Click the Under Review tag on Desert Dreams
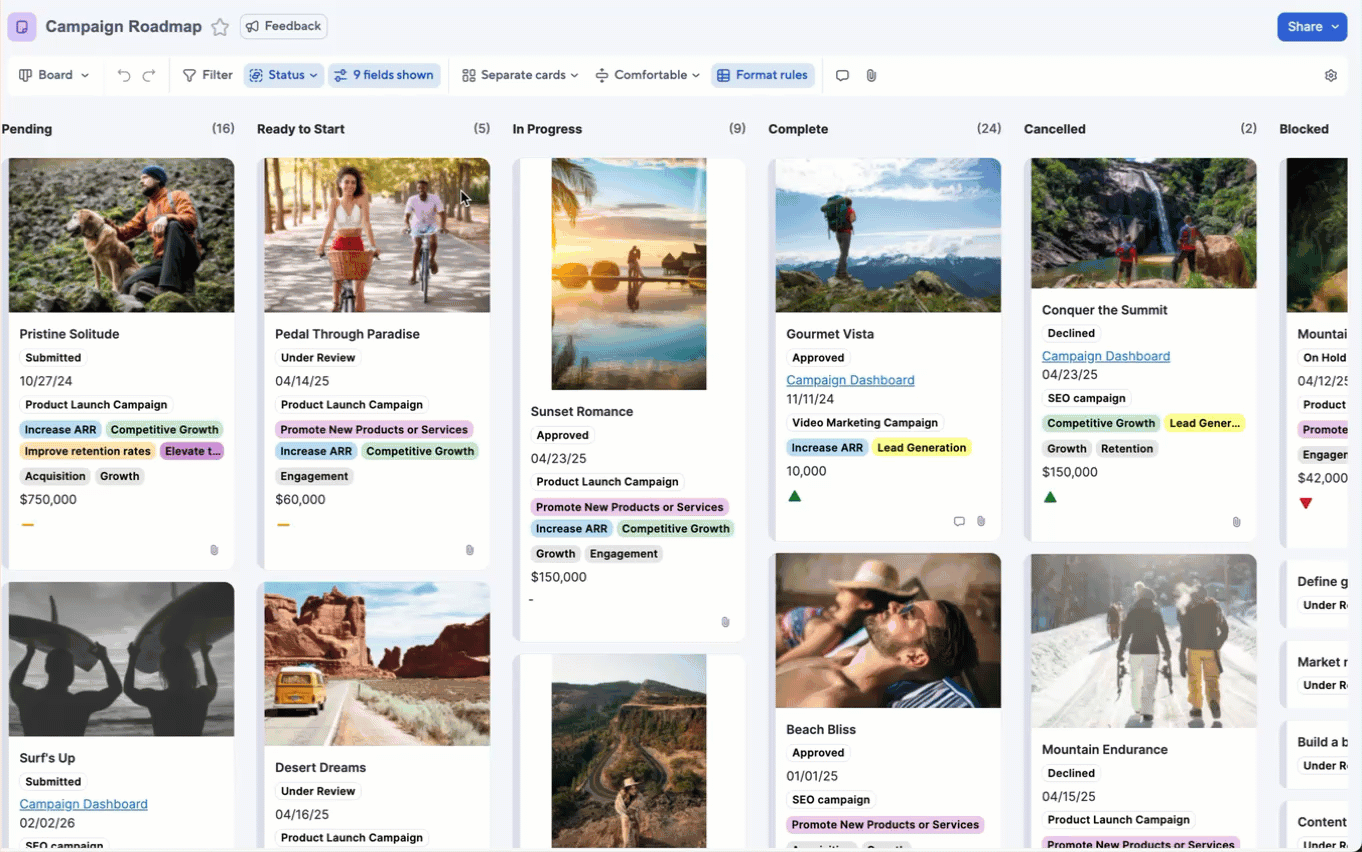Viewport: 1362px width, 852px height. pyautogui.click(x=318, y=792)
